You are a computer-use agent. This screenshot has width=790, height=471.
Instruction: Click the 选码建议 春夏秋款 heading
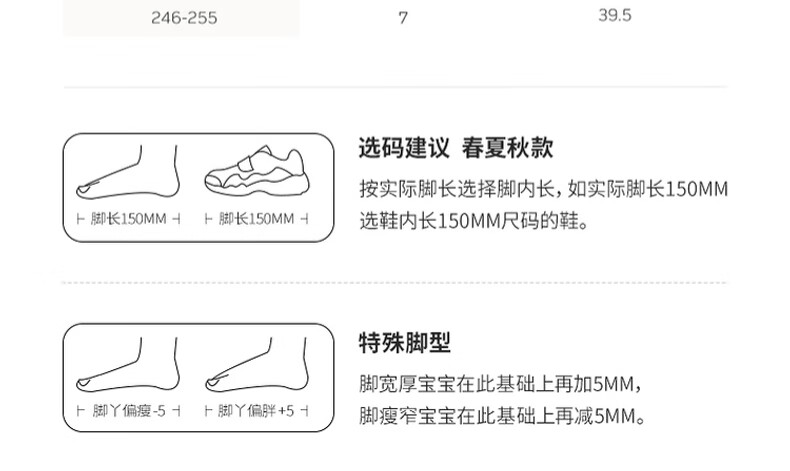[456, 148]
